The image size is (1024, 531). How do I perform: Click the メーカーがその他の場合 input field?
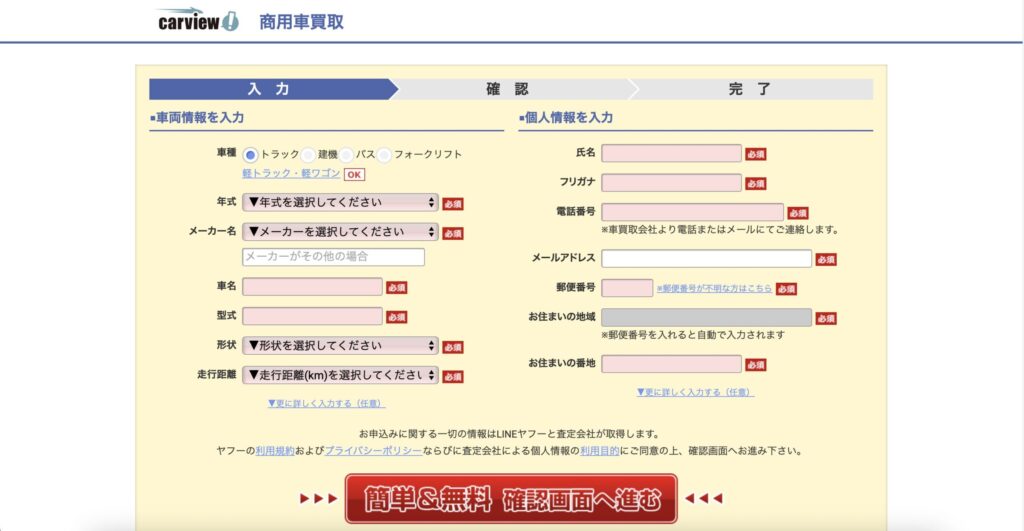coord(333,257)
